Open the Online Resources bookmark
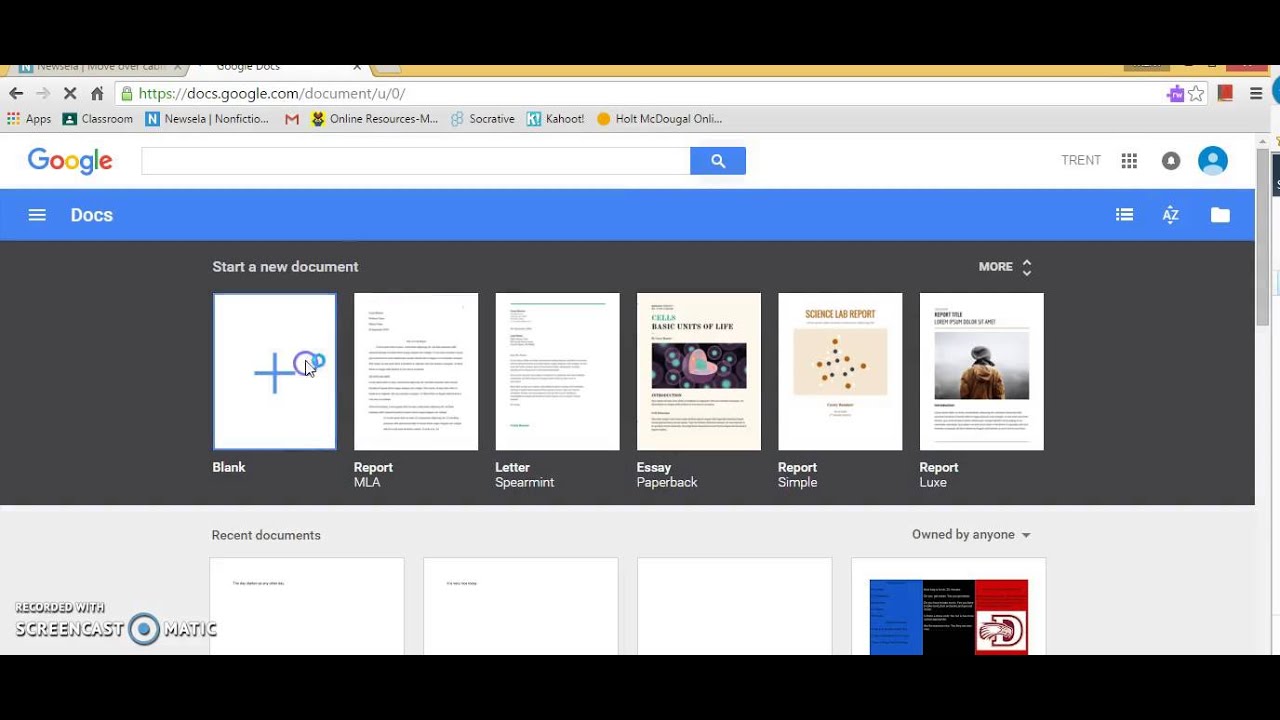This screenshot has width=1280, height=720. (x=375, y=118)
